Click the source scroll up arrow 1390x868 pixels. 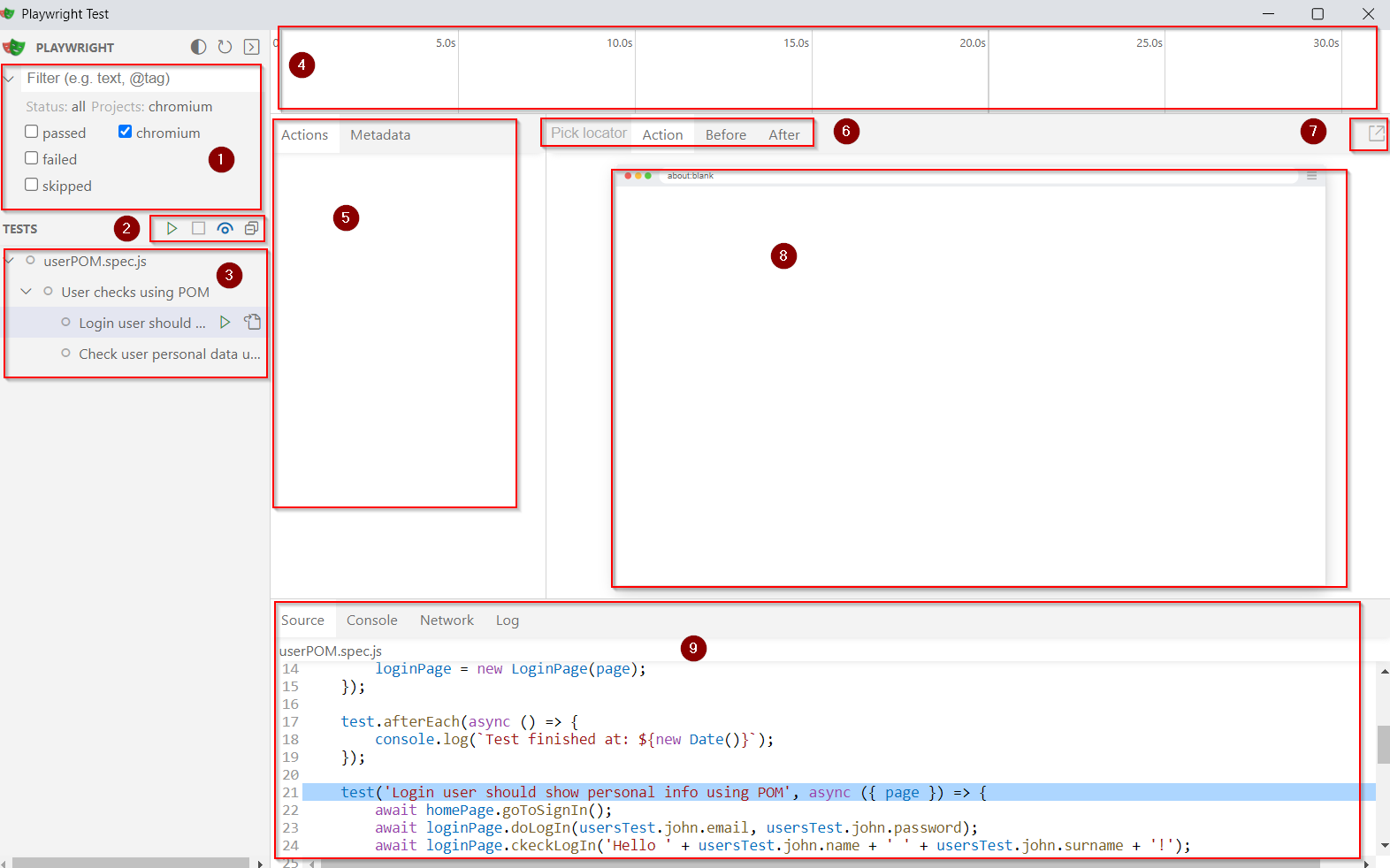click(1384, 672)
